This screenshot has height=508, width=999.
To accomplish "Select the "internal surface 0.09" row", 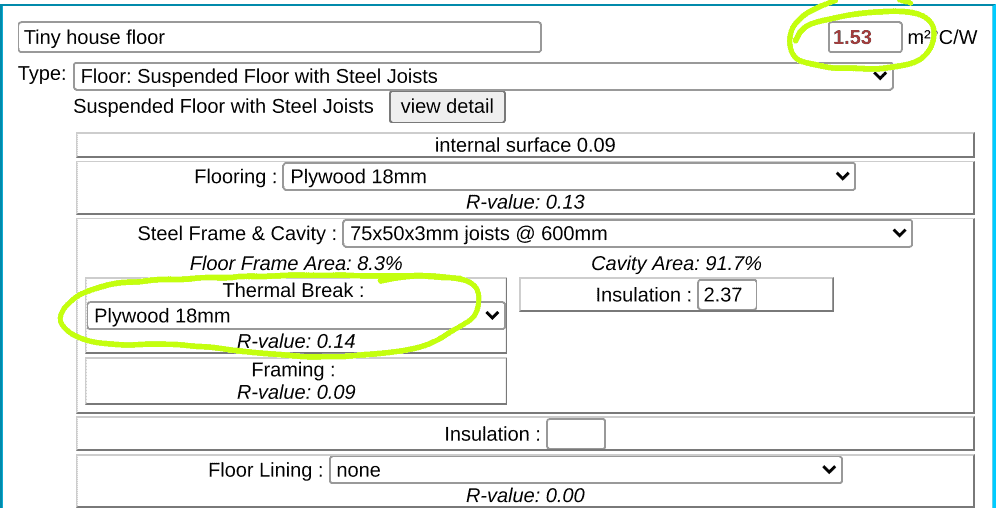I will (x=525, y=146).
